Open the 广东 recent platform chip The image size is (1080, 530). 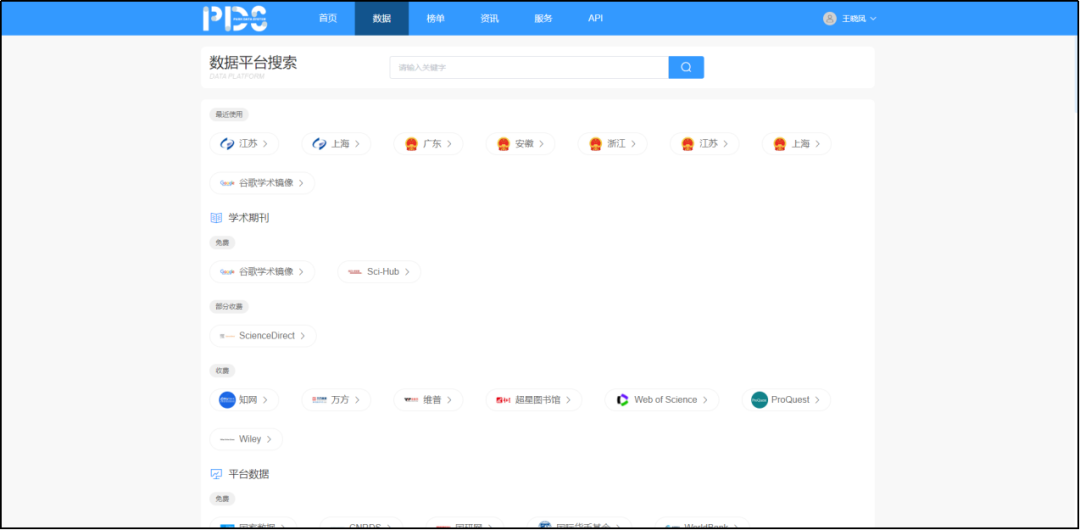(428, 144)
